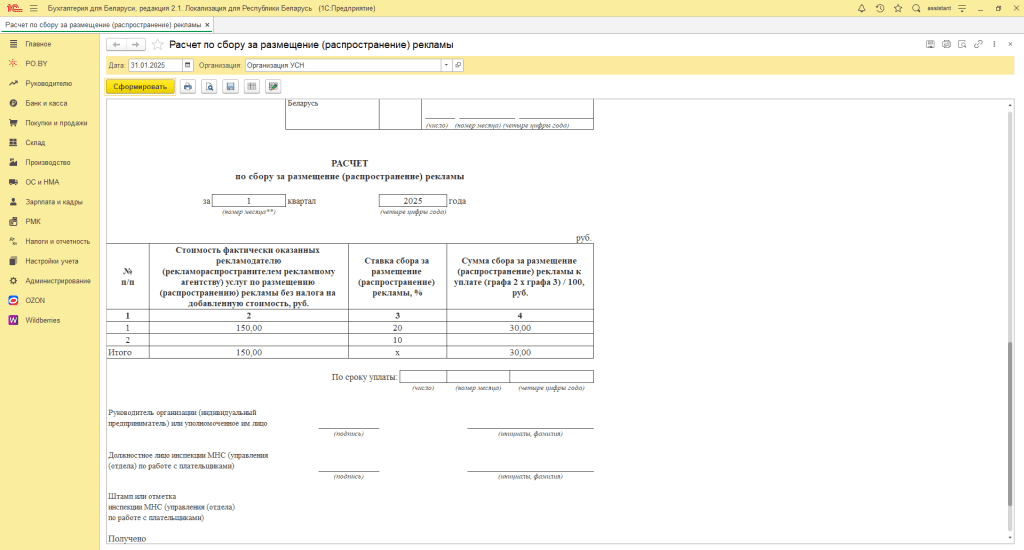Expand the Организация dropdown list

(446, 65)
